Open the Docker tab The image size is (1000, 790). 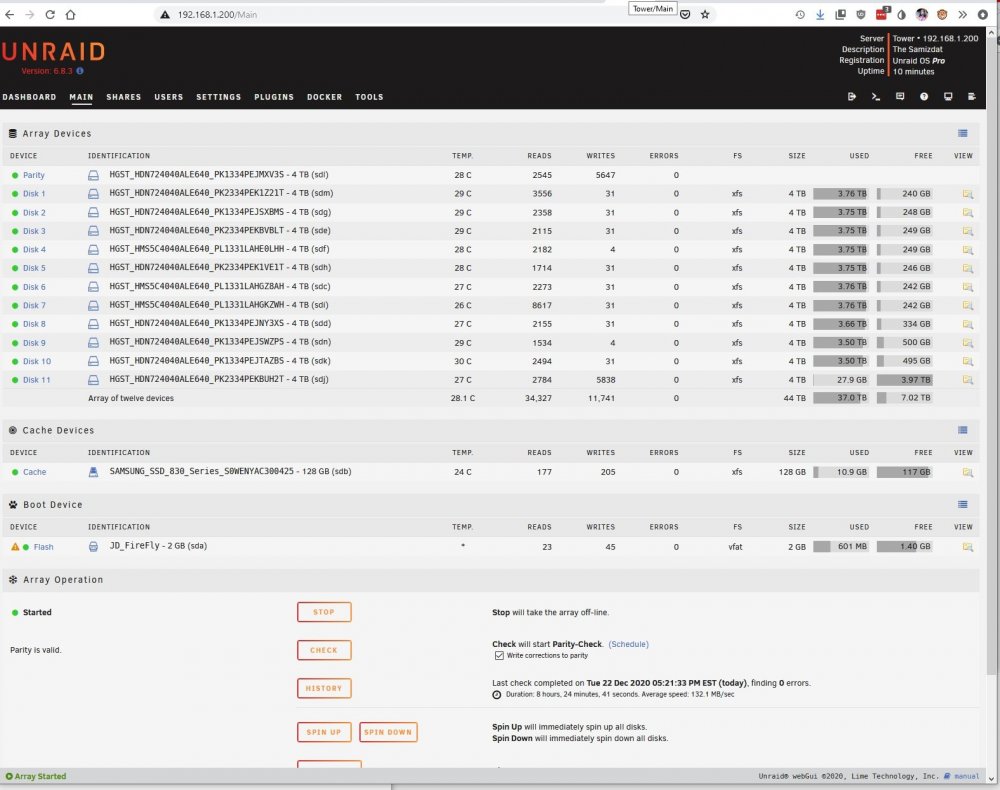coord(325,97)
